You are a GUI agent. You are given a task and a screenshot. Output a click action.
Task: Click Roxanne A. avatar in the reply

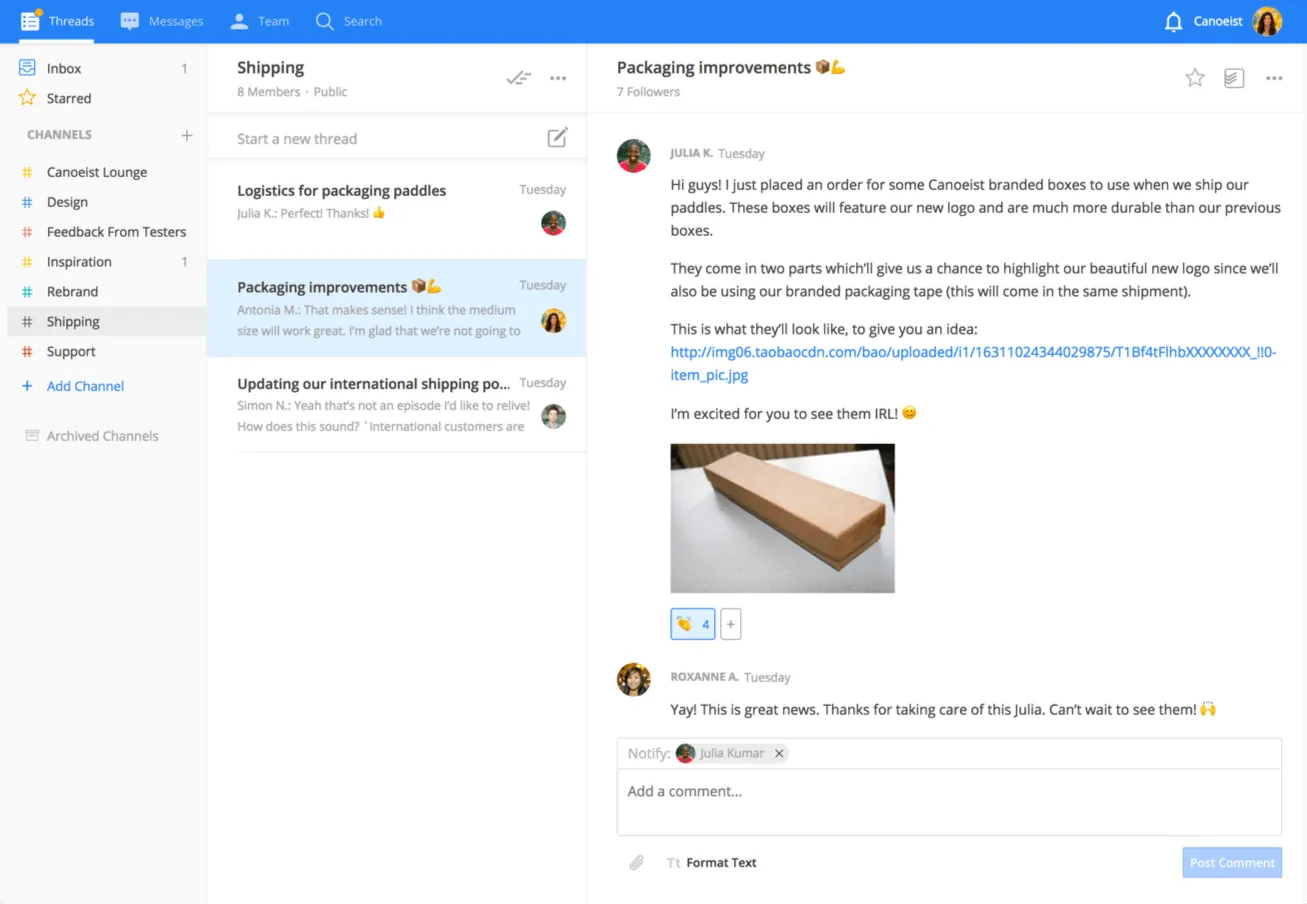point(634,680)
